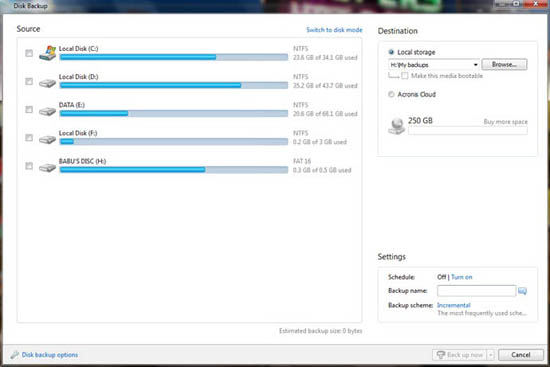Click the Local Disk (D:) usage bar
The width and height of the screenshot is (550, 367).
click(174, 85)
